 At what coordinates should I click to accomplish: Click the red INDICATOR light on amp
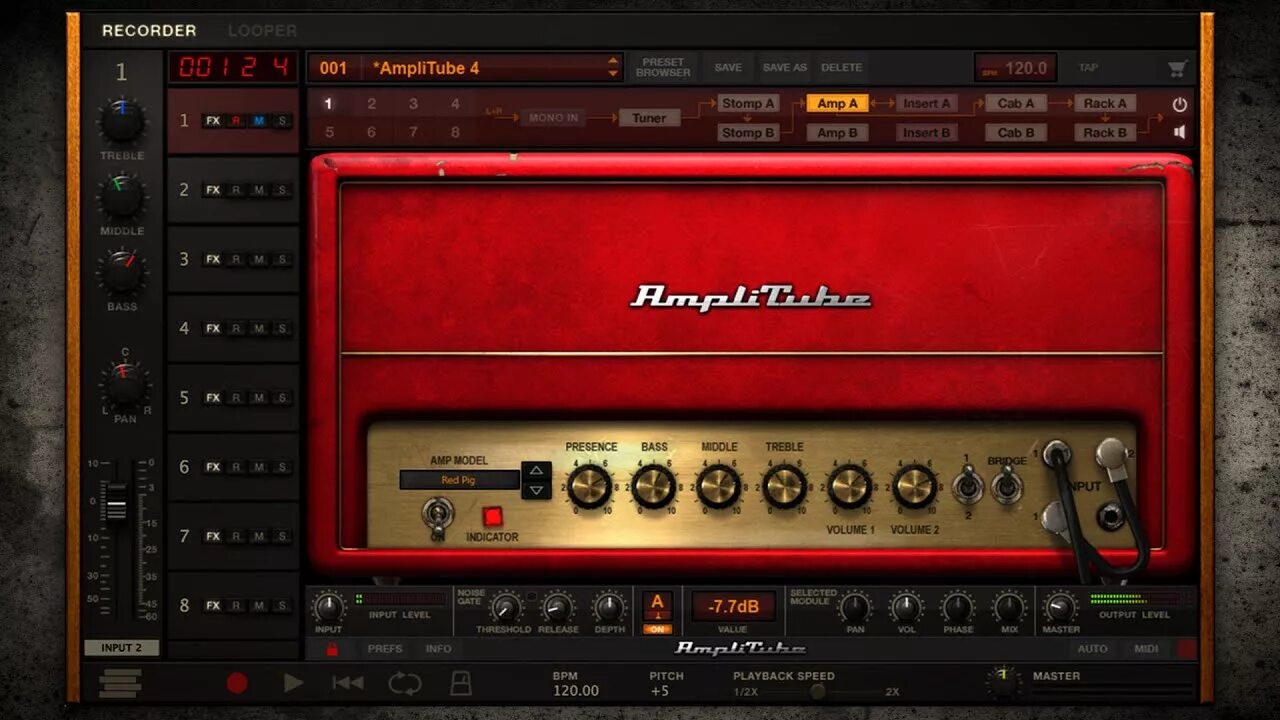click(x=492, y=517)
